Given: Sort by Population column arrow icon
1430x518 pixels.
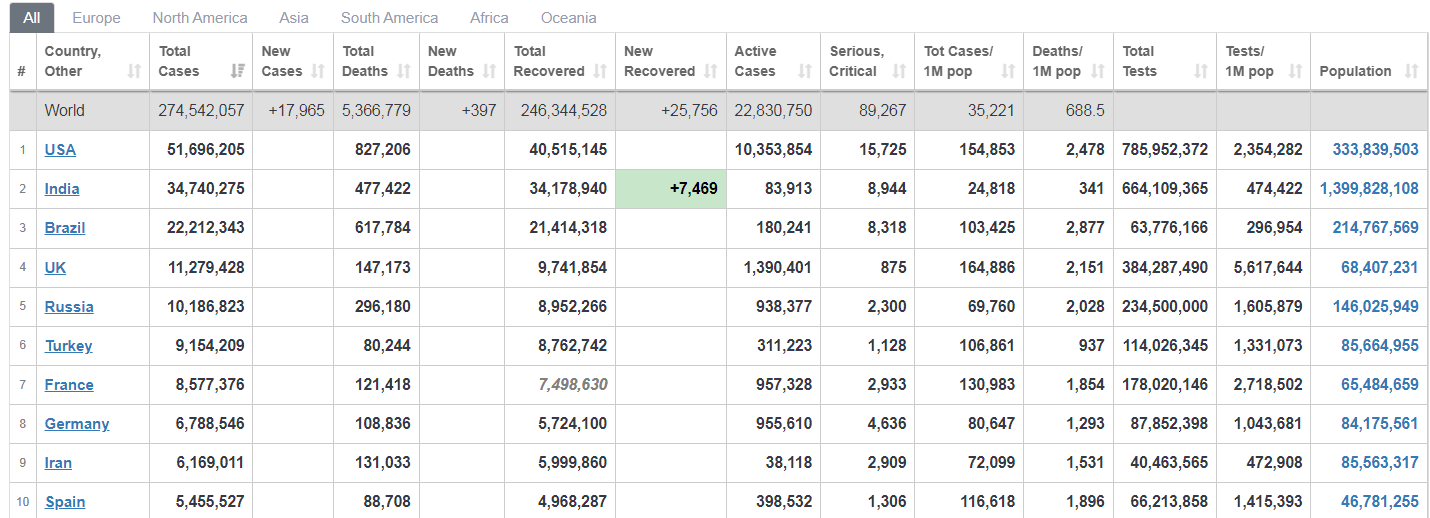Looking at the screenshot, I should [x=1412, y=71].
